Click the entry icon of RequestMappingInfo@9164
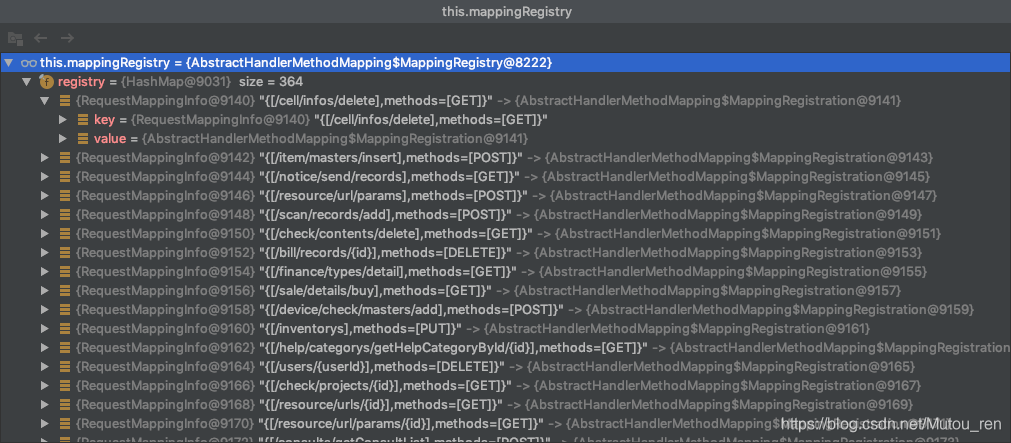 tap(65, 367)
